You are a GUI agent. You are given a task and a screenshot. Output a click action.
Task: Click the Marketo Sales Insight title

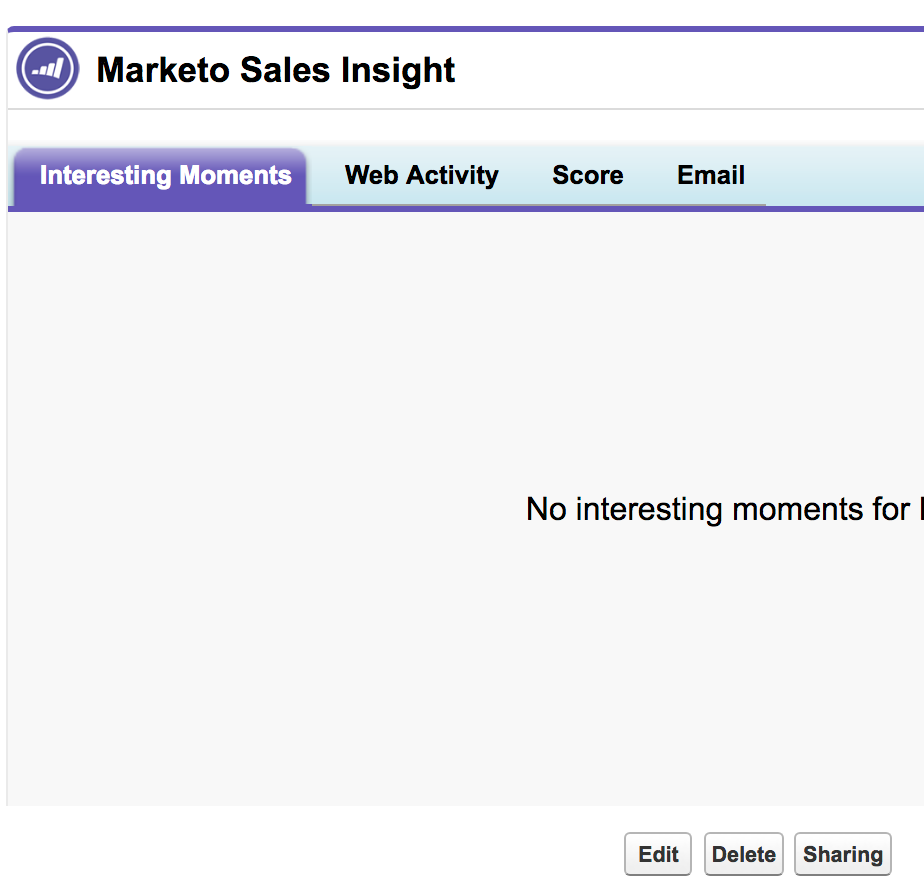[x=275, y=70]
